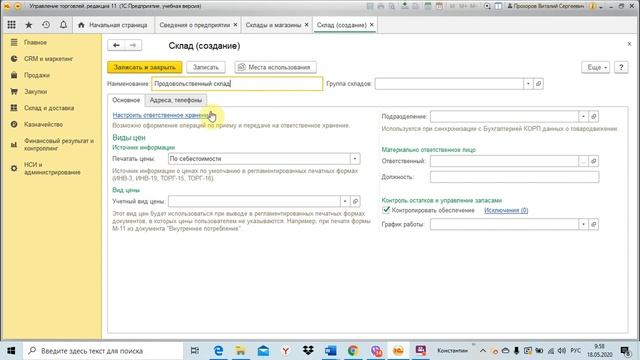Close the Сведения о предприятии tab

click(x=235, y=25)
